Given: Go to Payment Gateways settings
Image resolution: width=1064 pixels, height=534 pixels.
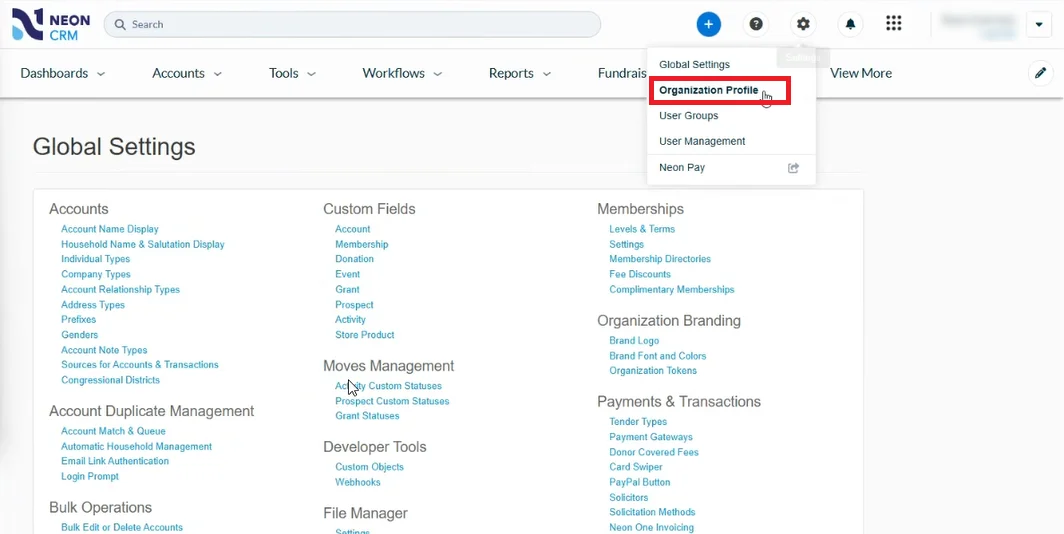Looking at the screenshot, I should [651, 437].
